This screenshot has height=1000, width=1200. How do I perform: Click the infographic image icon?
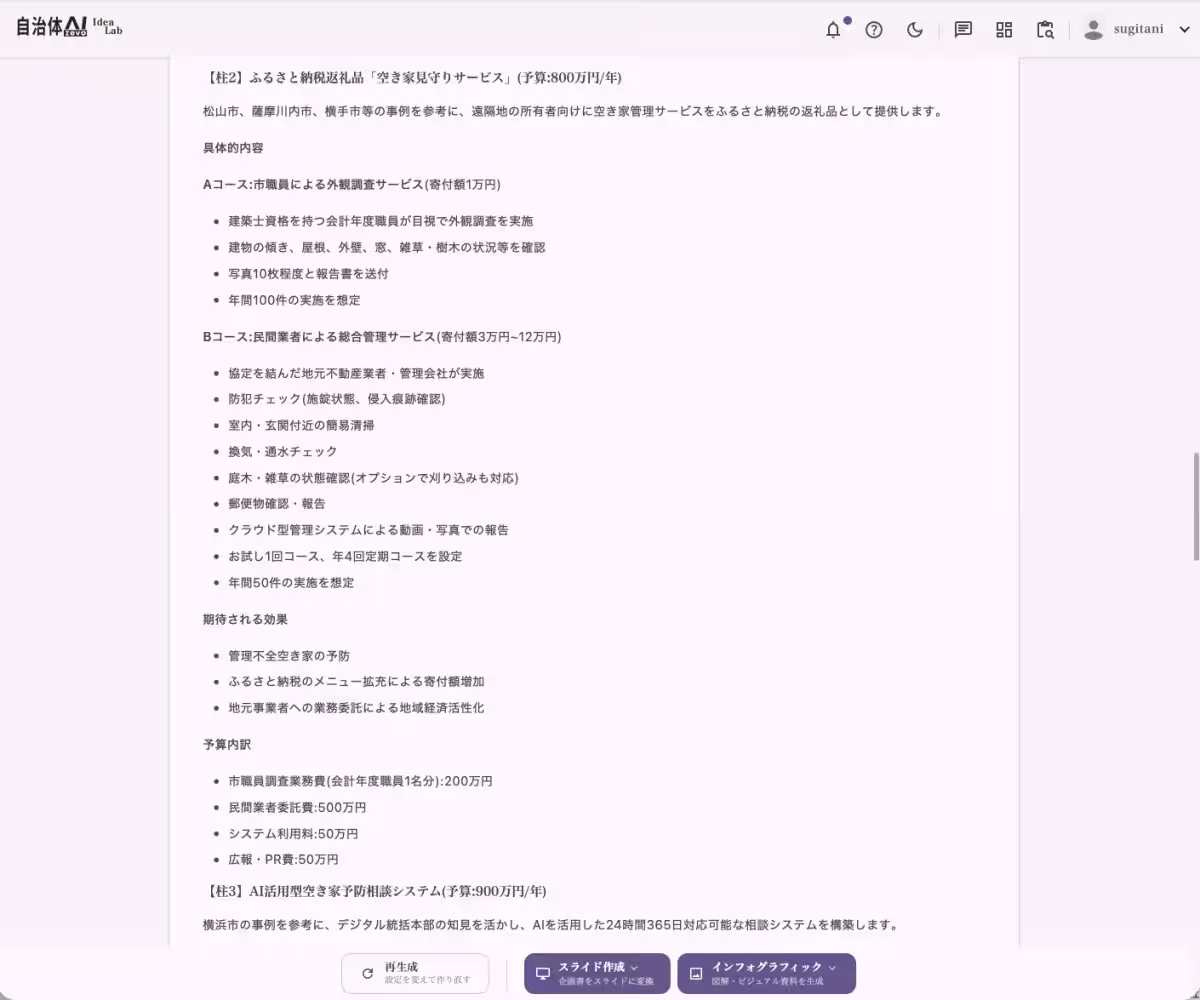coord(696,973)
